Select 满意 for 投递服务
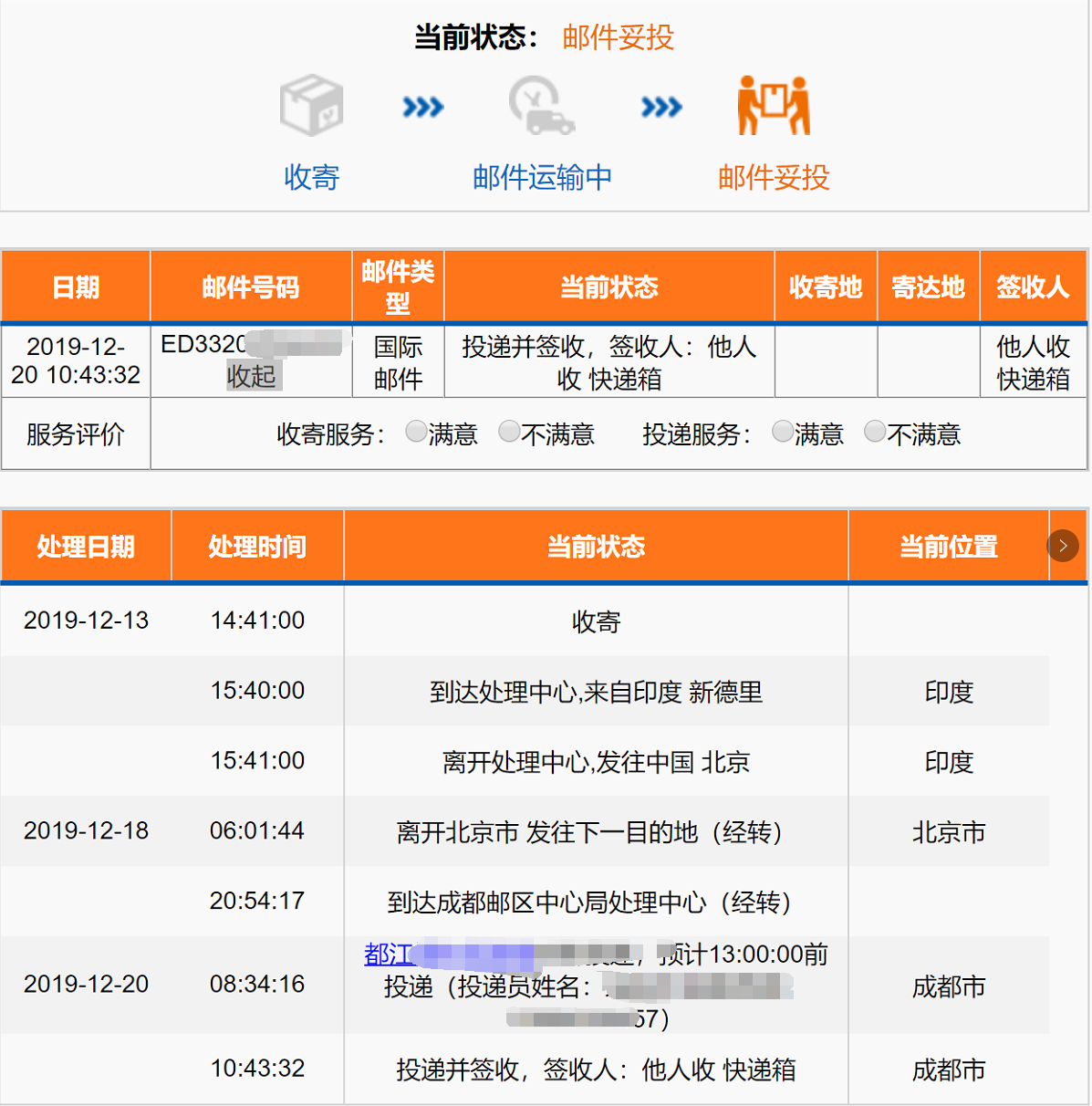The height and width of the screenshot is (1106, 1092). 783,432
